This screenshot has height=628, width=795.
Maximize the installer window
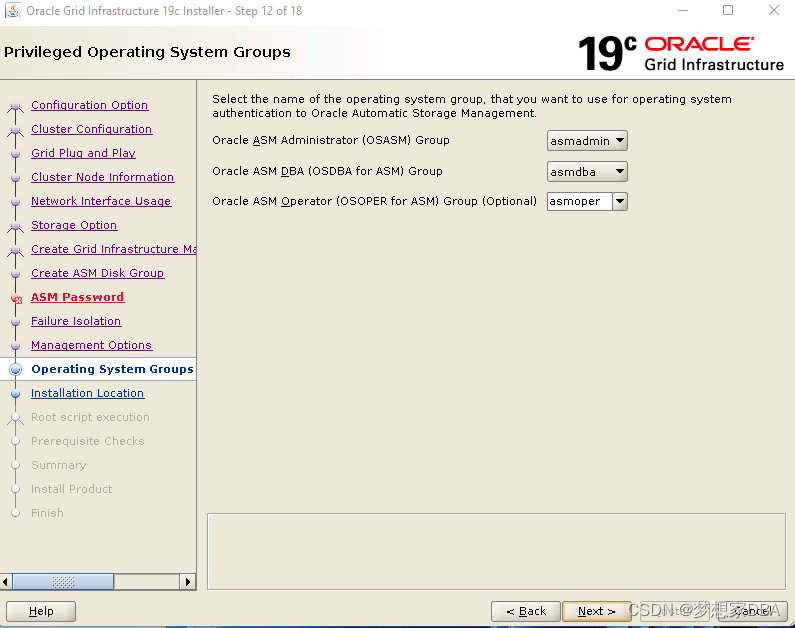tap(728, 10)
